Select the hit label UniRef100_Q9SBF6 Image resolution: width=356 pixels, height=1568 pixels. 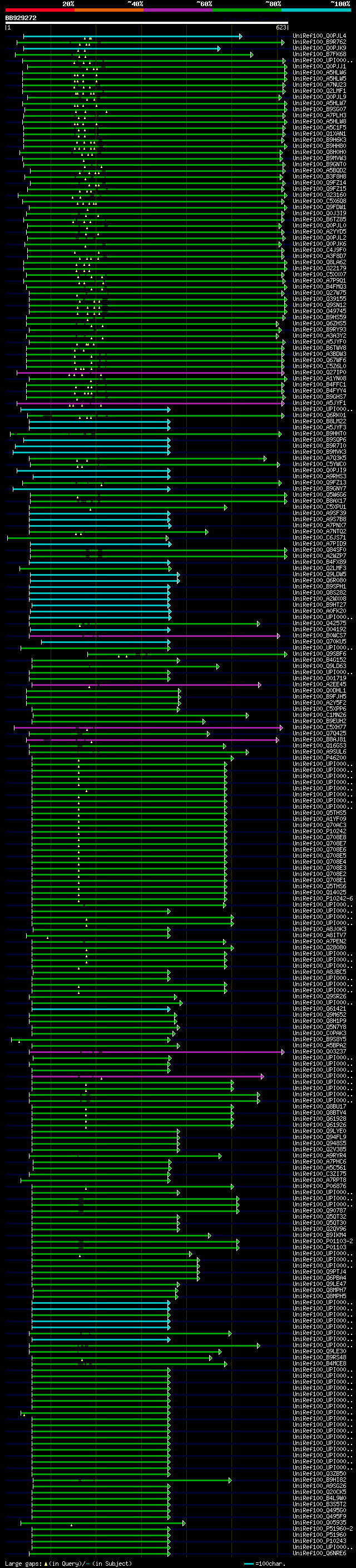click(x=319, y=654)
